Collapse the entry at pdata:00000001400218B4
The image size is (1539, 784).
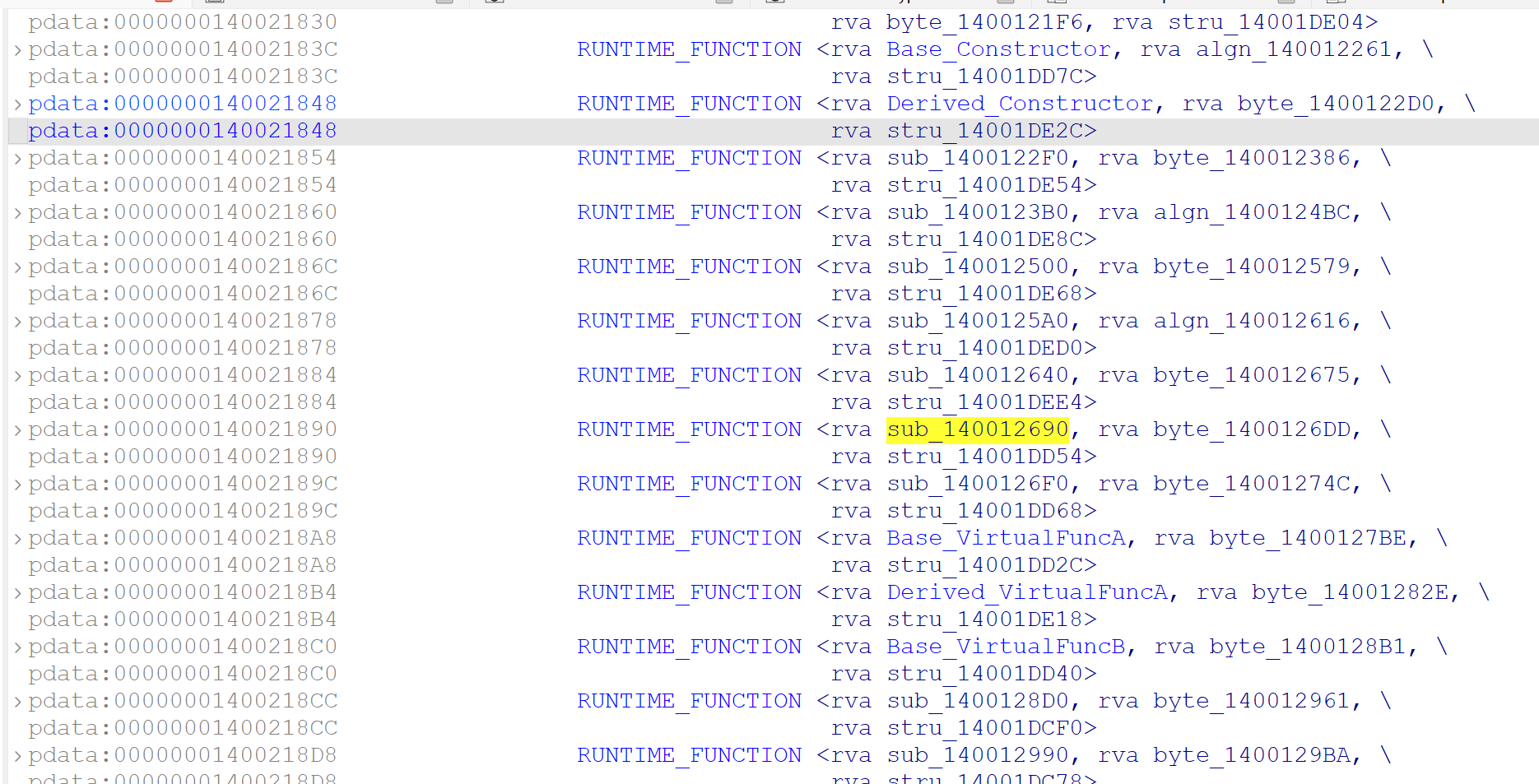click(x=18, y=593)
